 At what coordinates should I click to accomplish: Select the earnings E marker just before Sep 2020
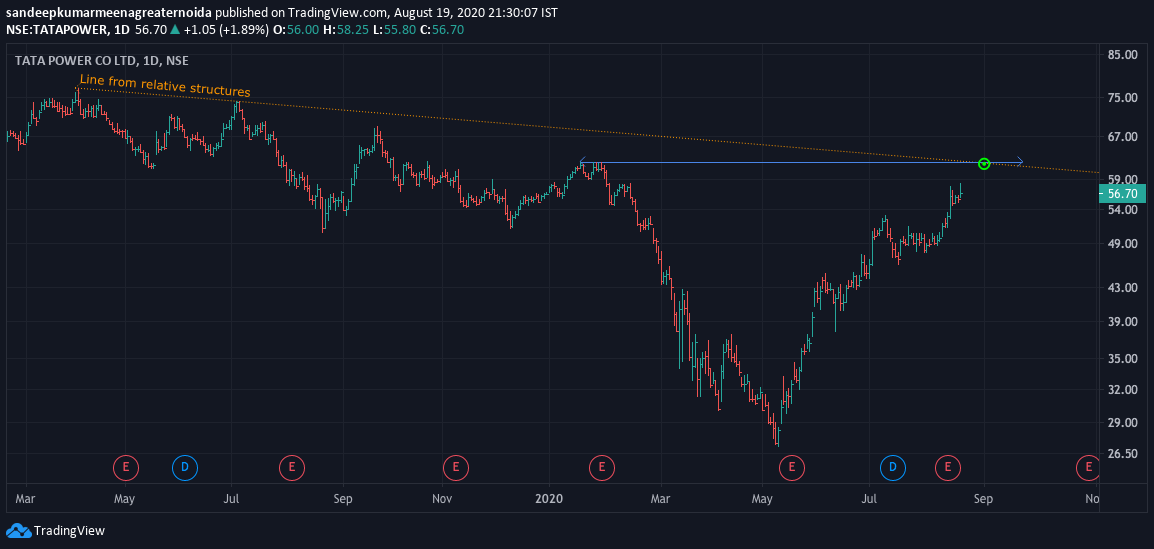pyautogui.click(x=948, y=467)
